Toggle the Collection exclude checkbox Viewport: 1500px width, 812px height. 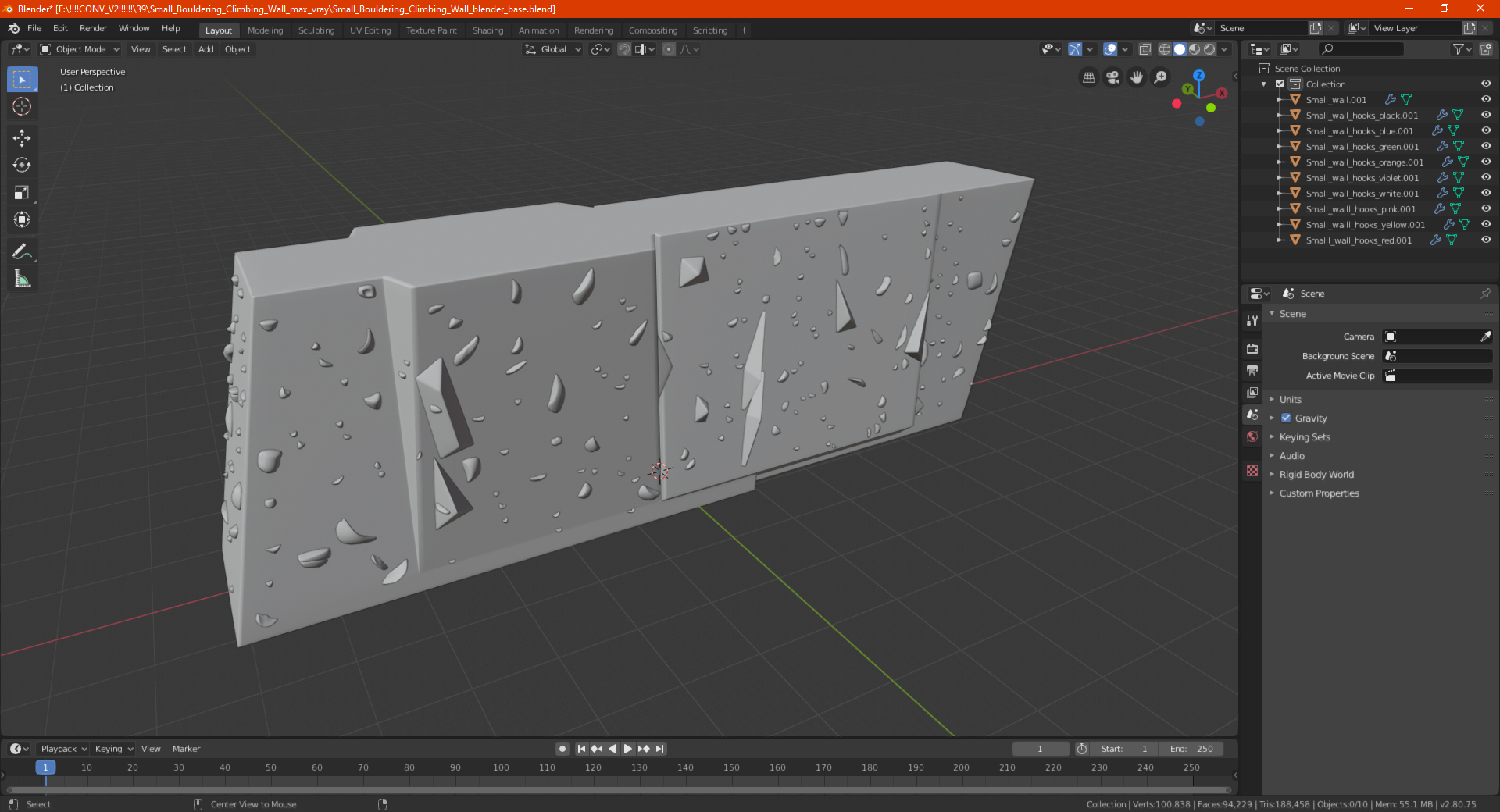[x=1280, y=84]
